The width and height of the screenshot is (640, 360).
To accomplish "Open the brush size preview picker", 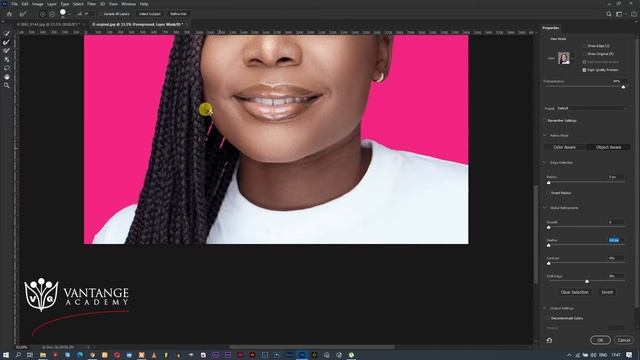I will 63,13.
